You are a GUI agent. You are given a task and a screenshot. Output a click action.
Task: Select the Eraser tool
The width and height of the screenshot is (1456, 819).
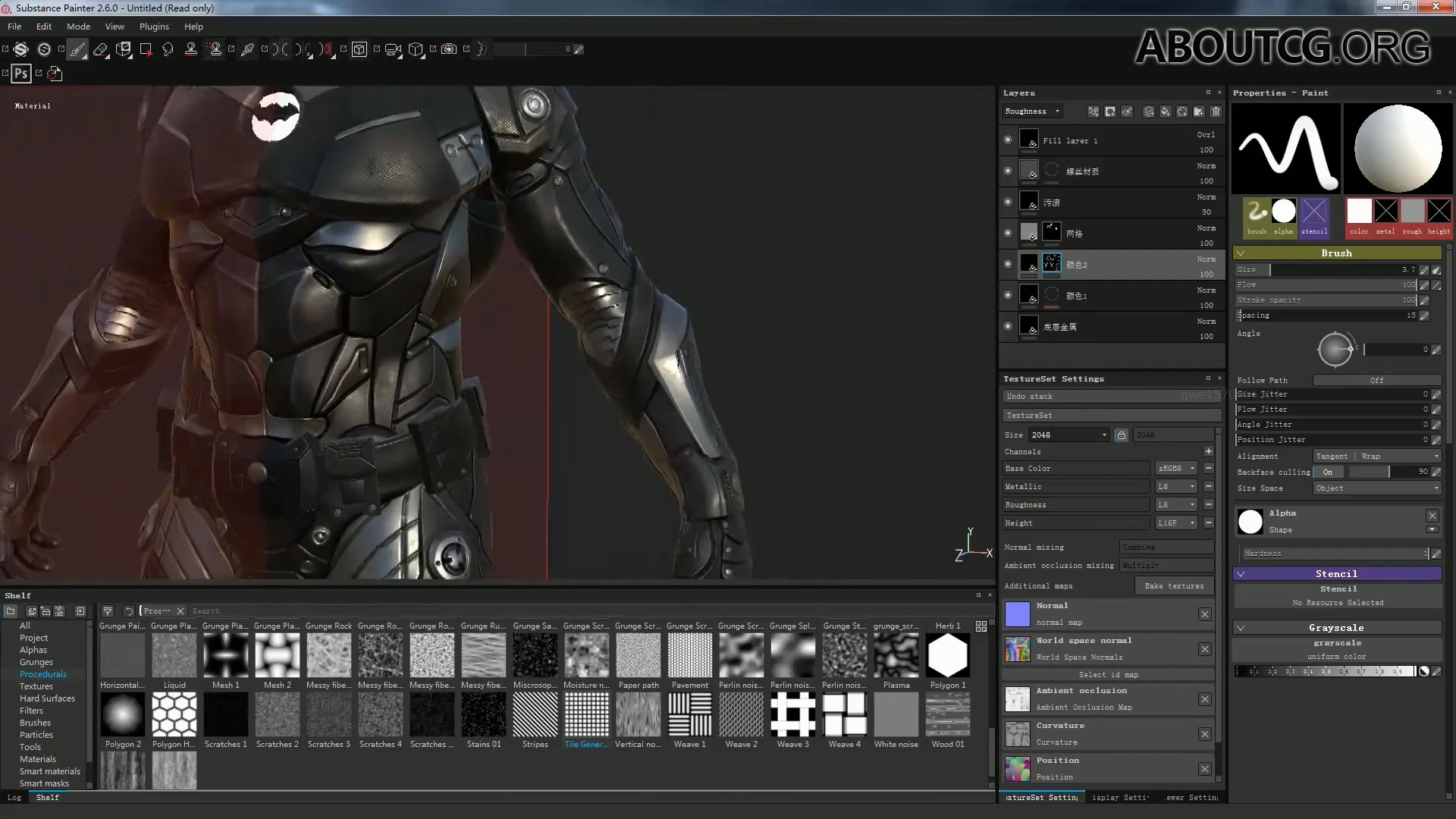coord(101,49)
